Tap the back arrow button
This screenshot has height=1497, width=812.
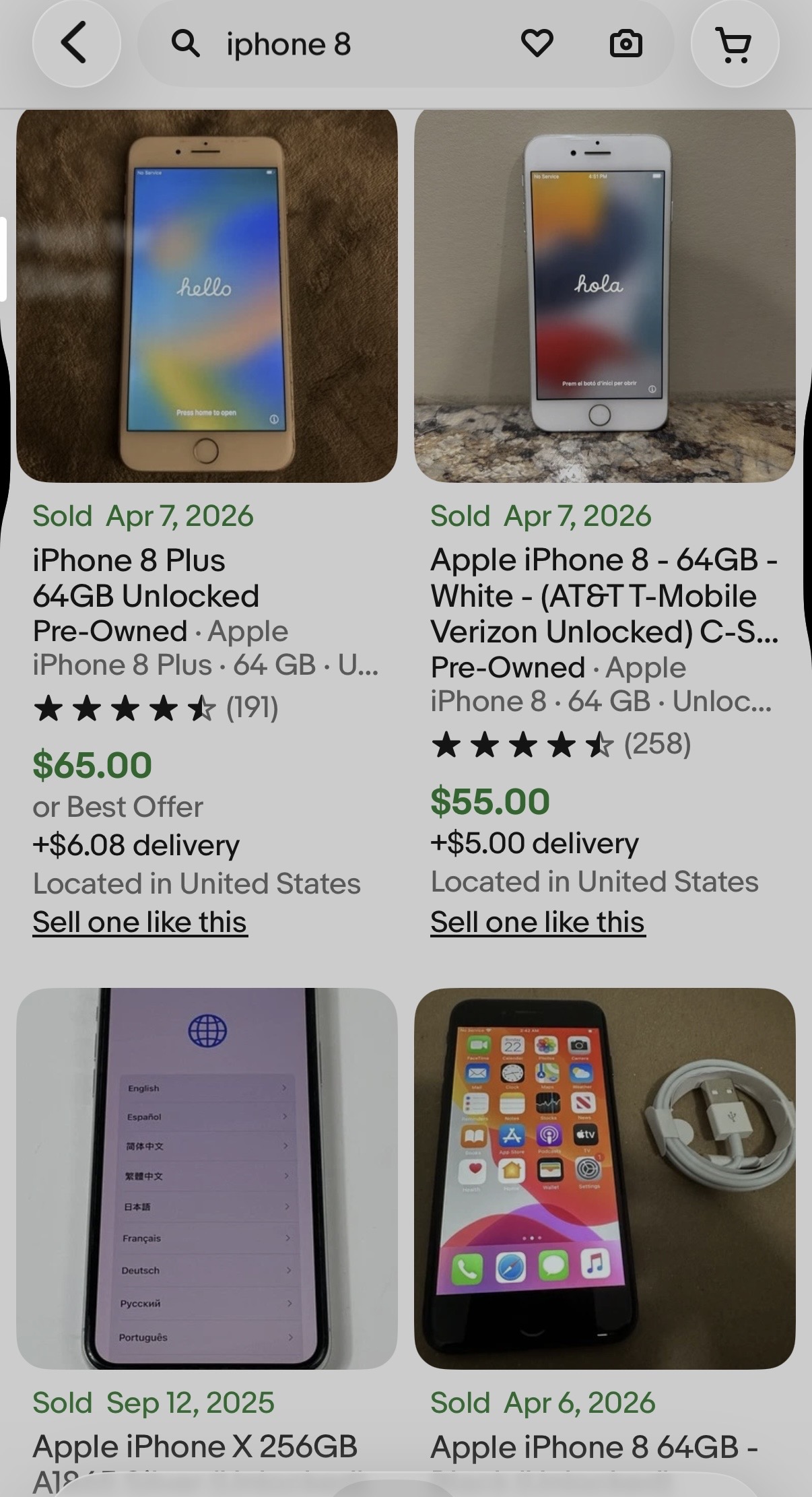(76, 44)
